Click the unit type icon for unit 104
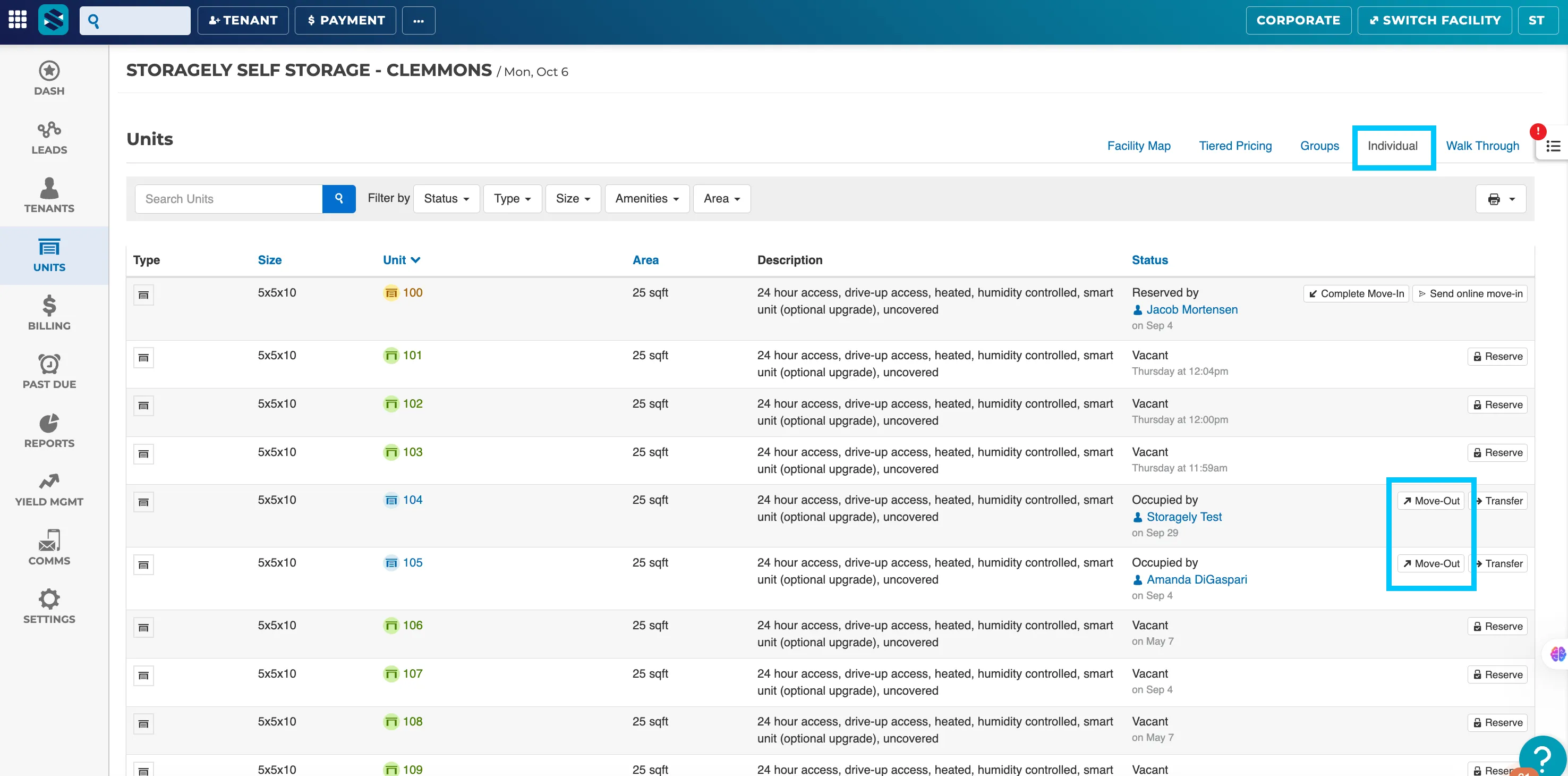1568x776 pixels. click(143, 502)
